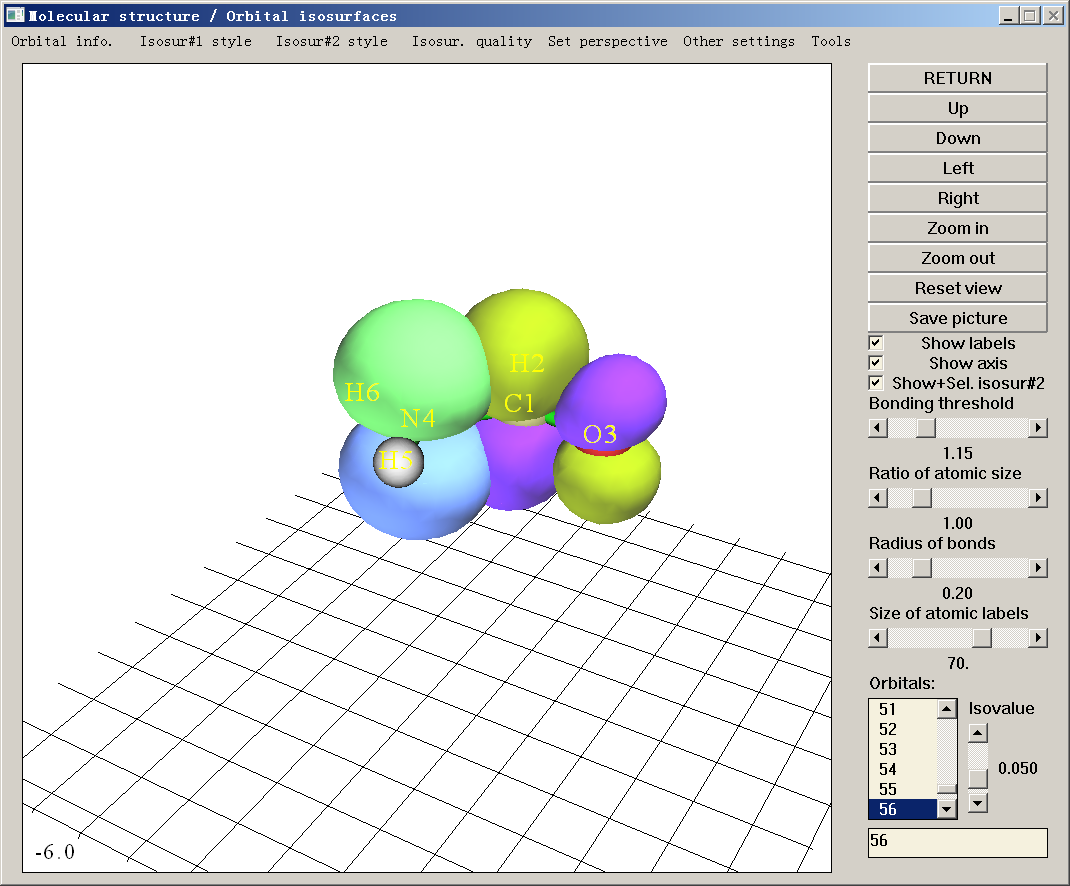Rotate view with Right button
1070x886 pixels.
[957, 198]
